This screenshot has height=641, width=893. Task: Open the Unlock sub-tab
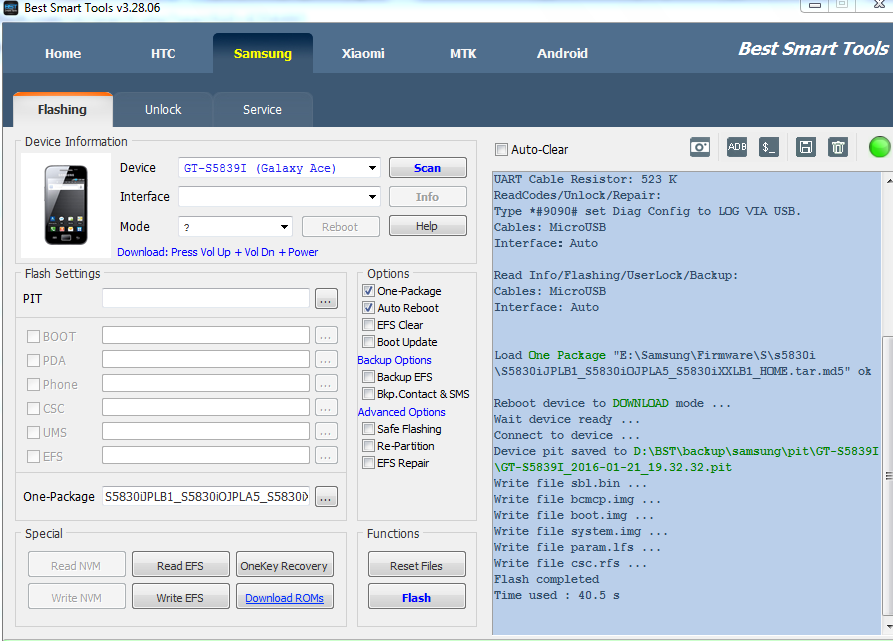[163, 109]
